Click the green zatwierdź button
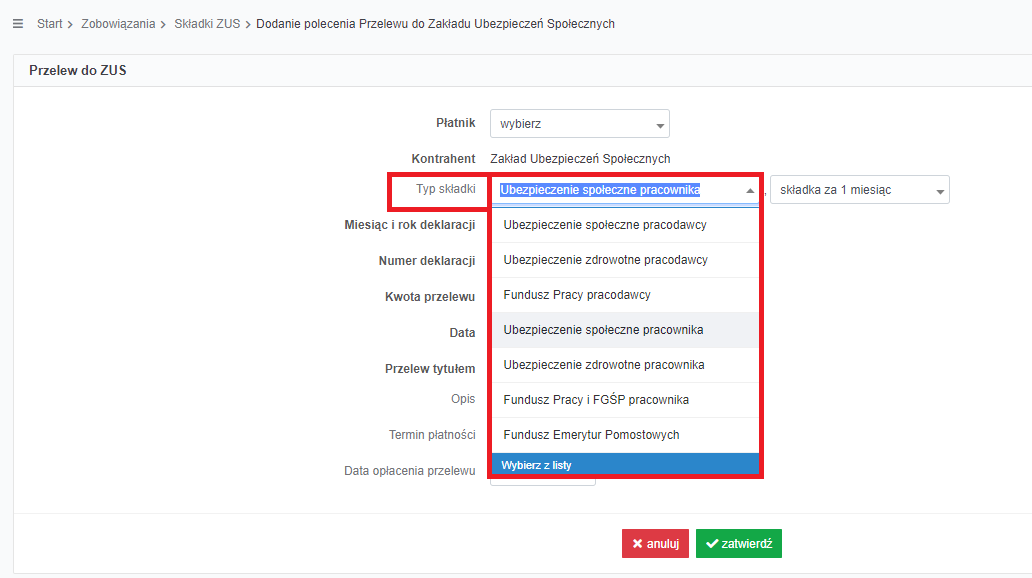Image resolution: width=1032 pixels, height=578 pixels. coord(738,544)
